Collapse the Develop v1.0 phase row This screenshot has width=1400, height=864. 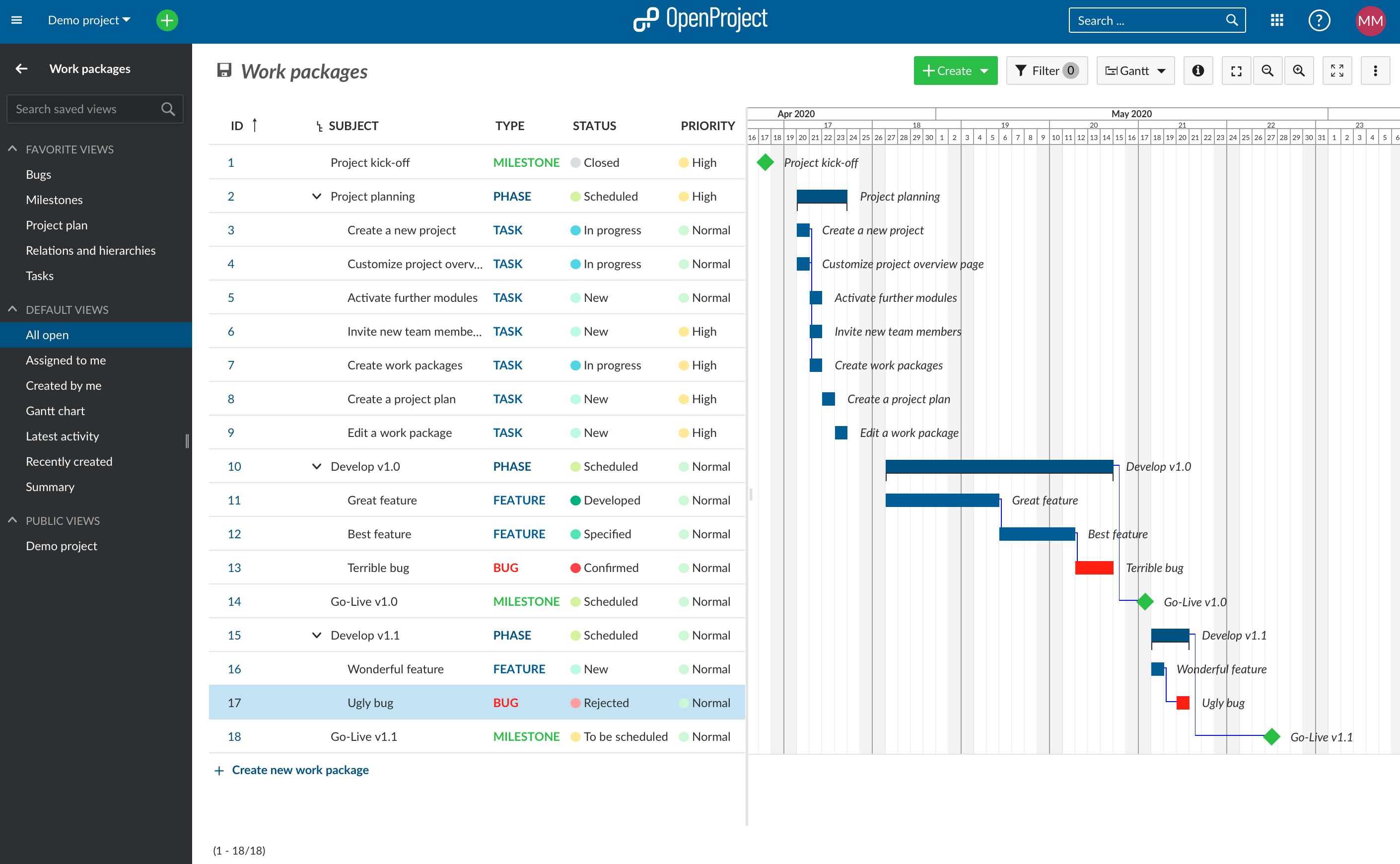point(316,466)
